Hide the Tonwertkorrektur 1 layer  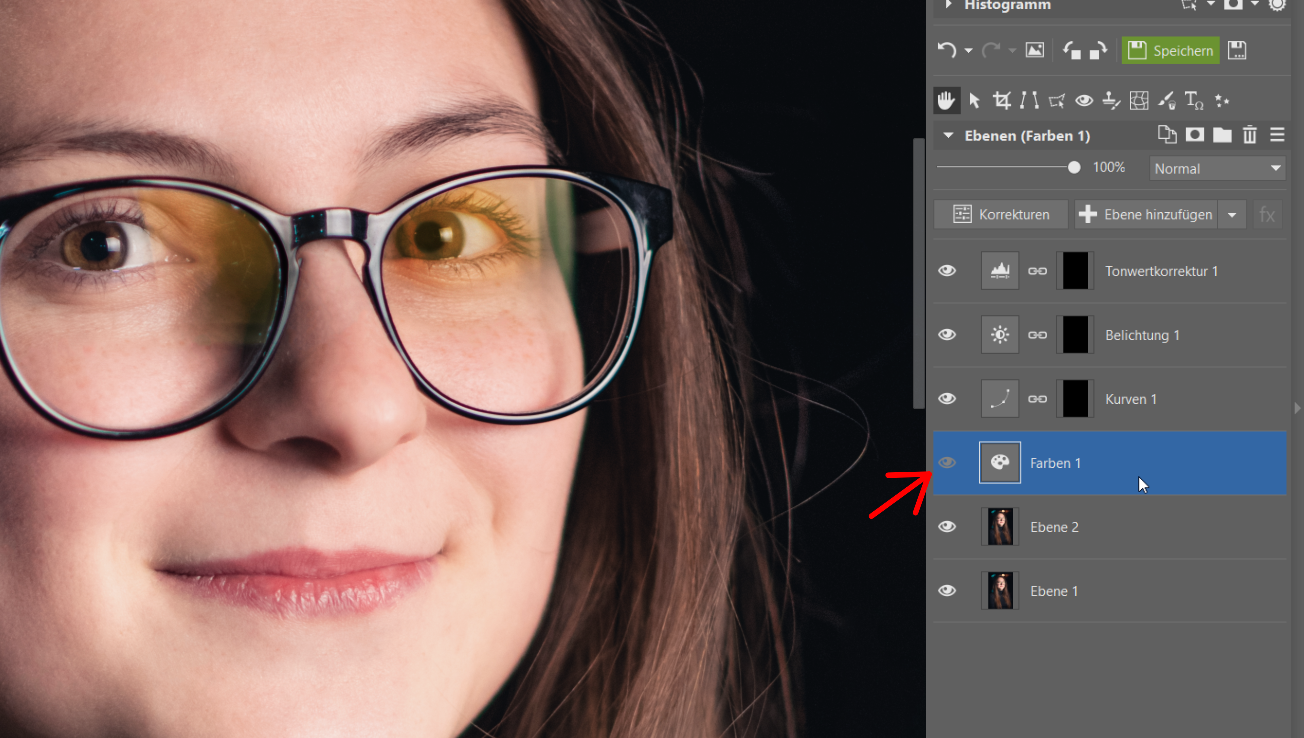point(947,271)
